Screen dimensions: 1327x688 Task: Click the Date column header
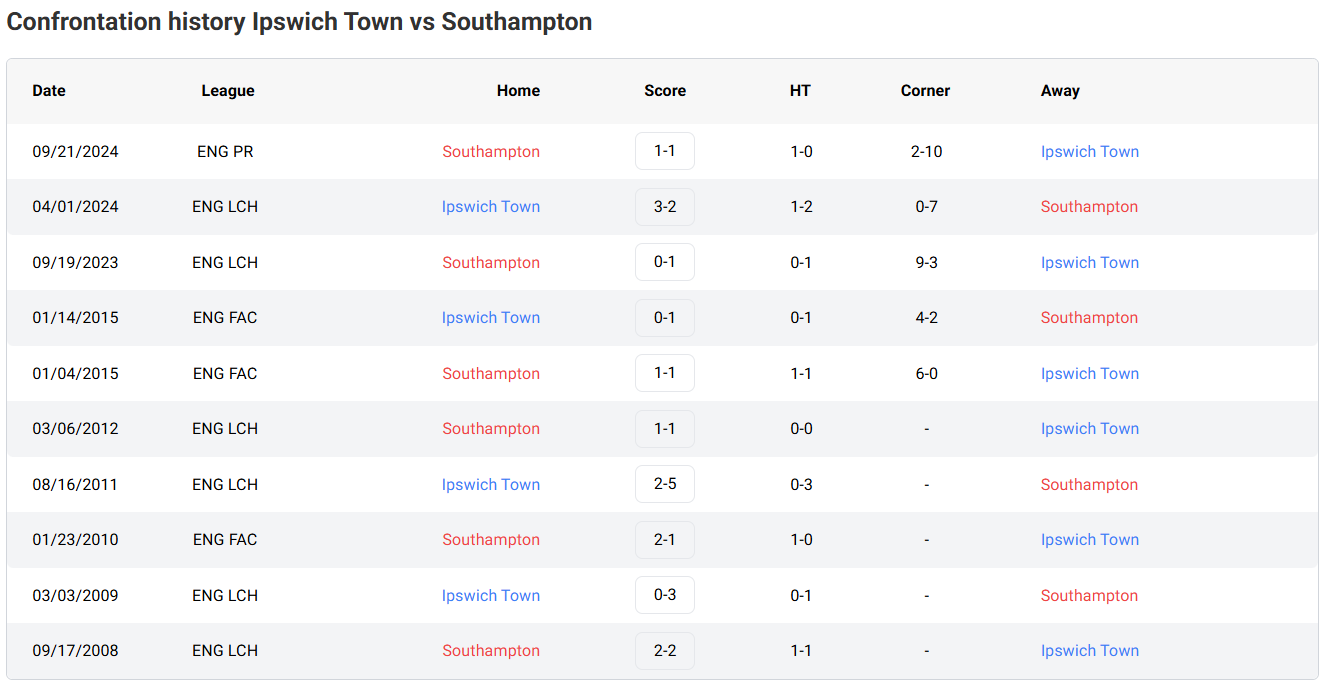click(x=49, y=91)
